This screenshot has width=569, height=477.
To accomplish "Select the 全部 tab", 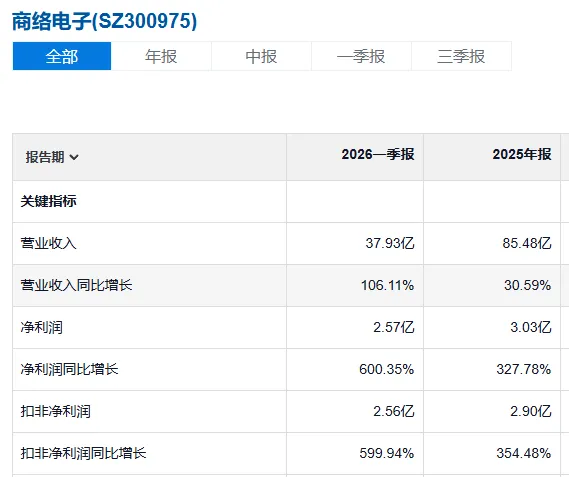I will 62,56.
